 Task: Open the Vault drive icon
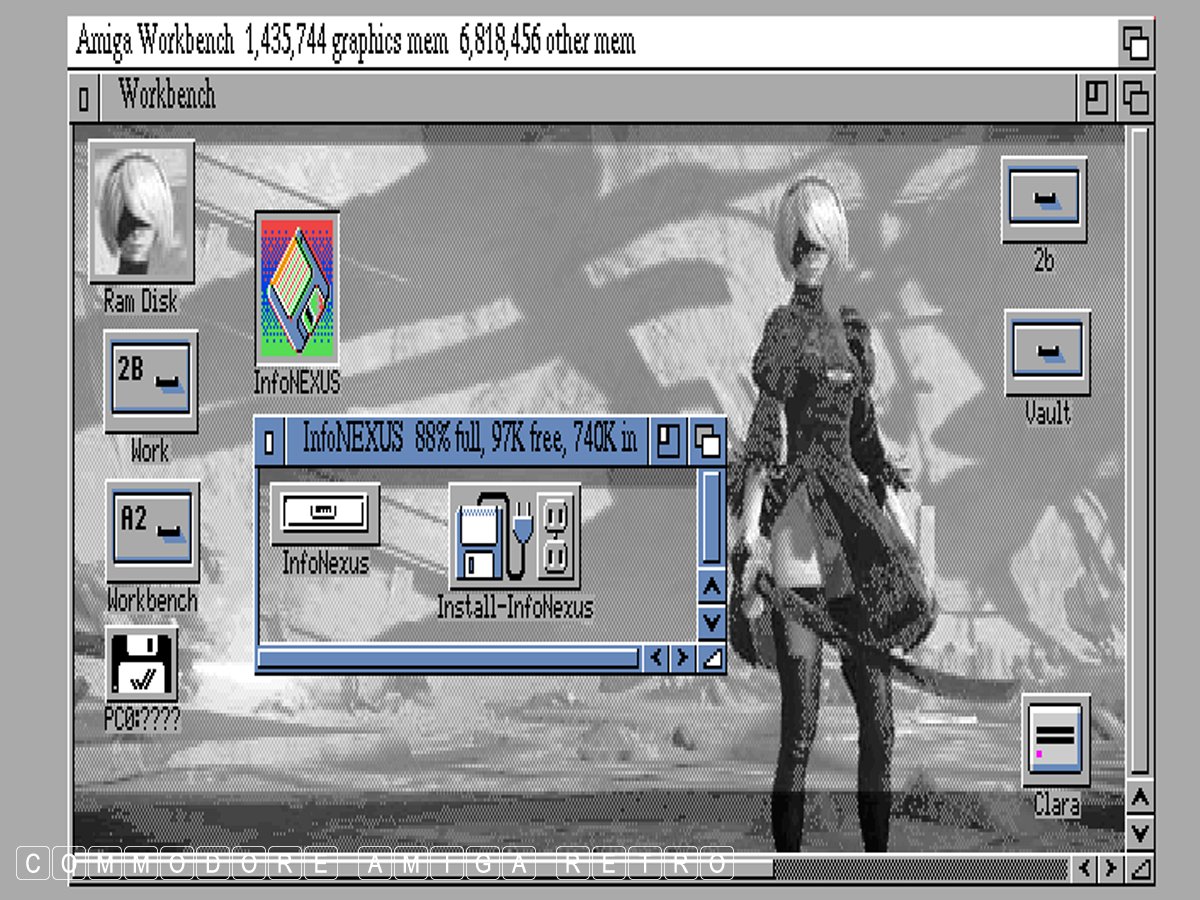pos(1047,352)
